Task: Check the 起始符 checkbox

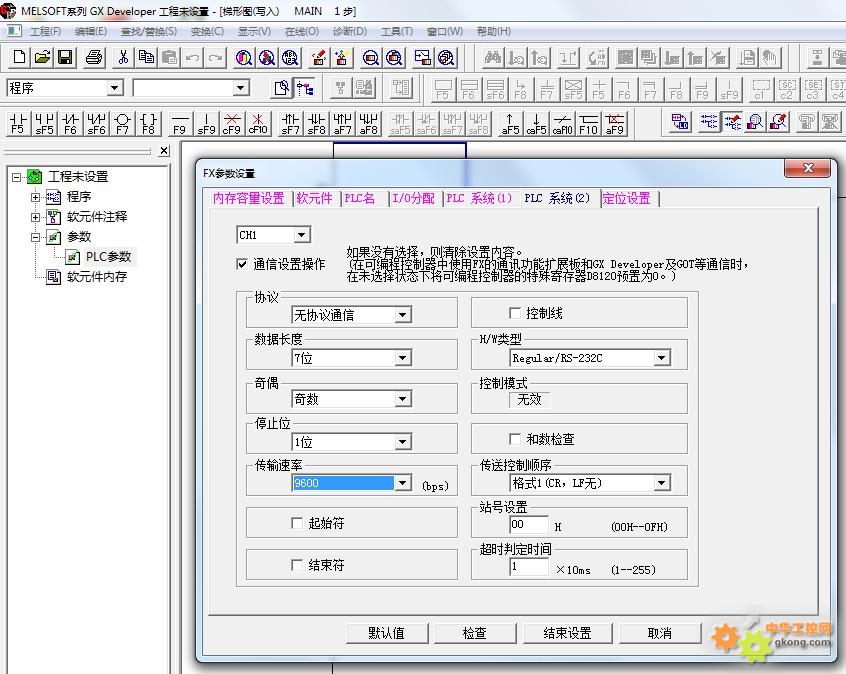Action: click(x=296, y=522)
